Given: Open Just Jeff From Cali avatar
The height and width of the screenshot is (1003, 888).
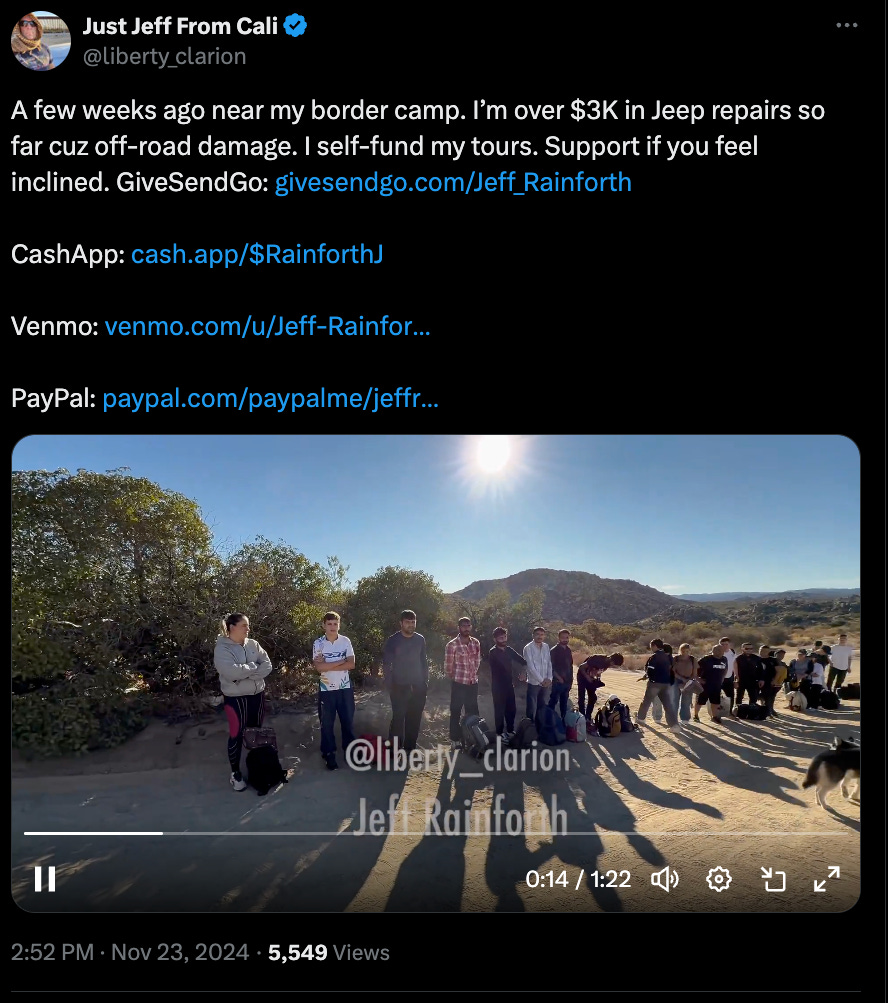Looking at the screenshot, I should (x=41, y=41).
